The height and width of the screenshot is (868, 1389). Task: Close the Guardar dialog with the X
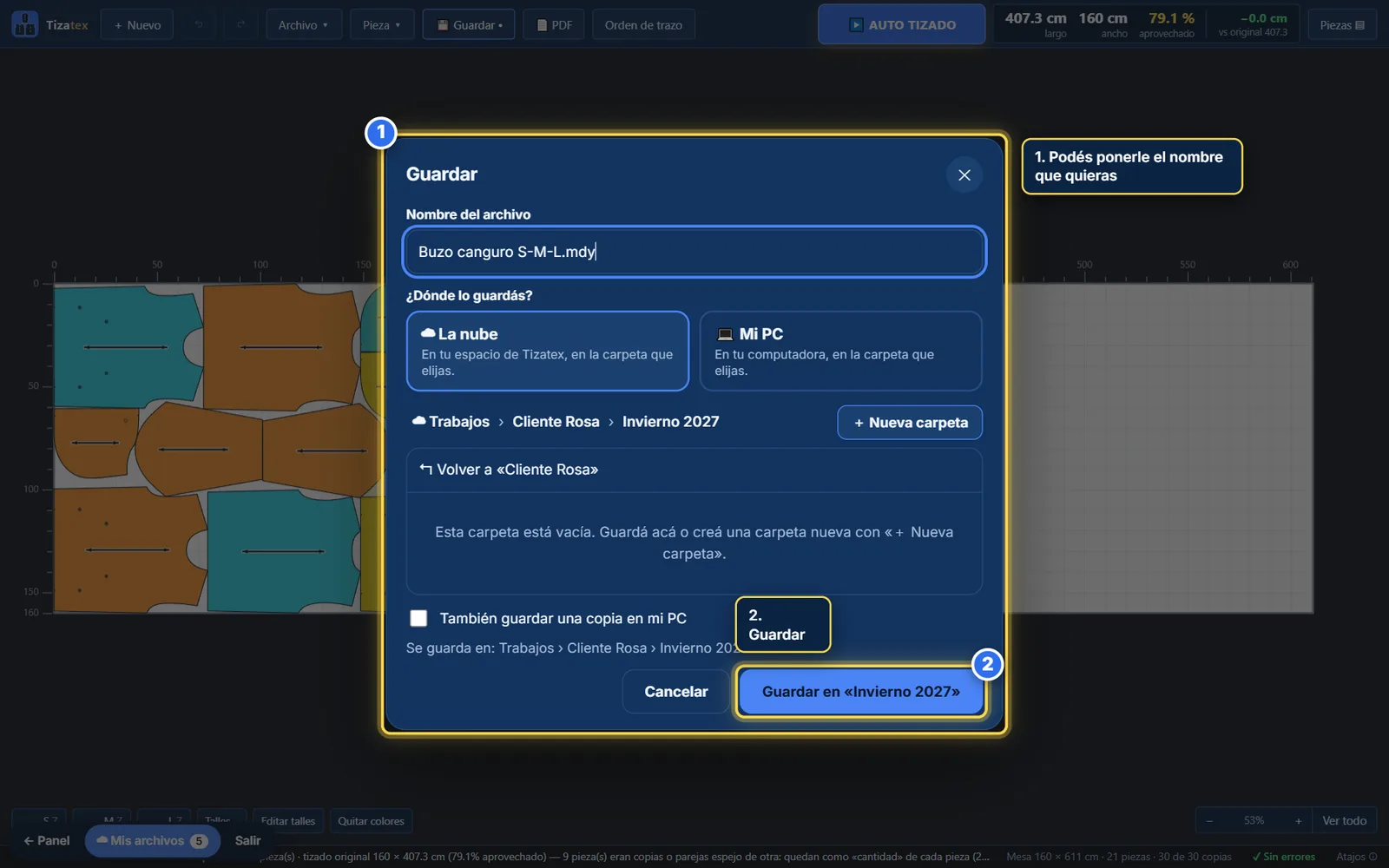(x=964, y=175)
